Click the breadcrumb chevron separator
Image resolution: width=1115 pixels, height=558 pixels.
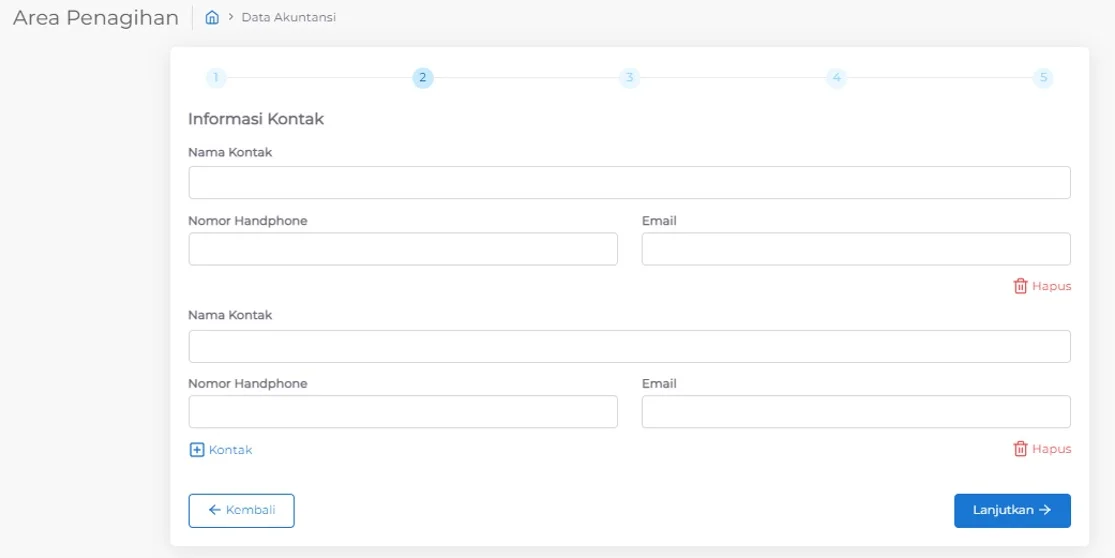coord(230,18)
